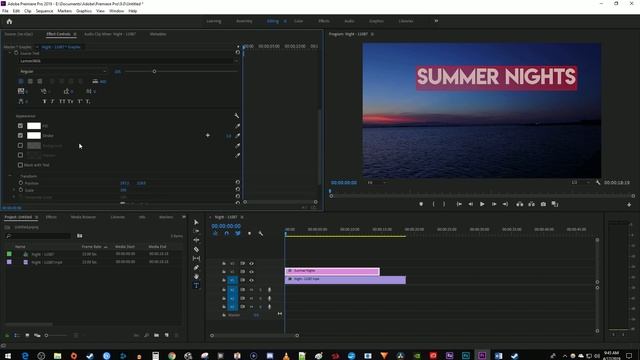This screenshot has width=640, height=360.
Task: Show more workspaces with double chevron
Action: click(x=436, y=21)
